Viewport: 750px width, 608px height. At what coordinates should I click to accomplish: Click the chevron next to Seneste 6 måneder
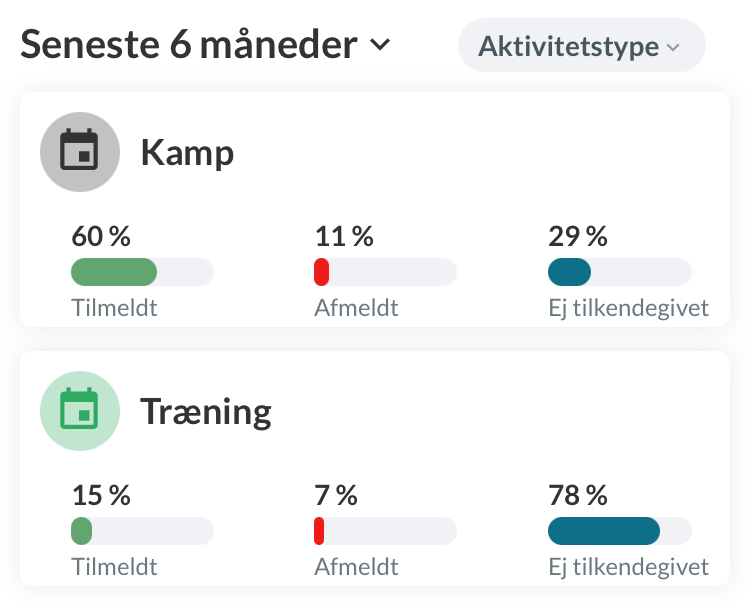[x=379, y=45]
